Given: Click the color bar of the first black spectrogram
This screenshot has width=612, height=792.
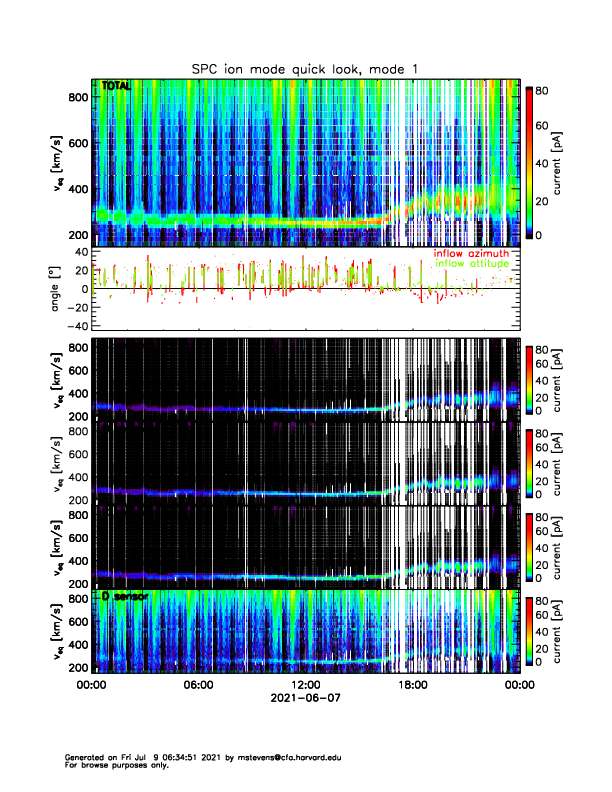Looking at the screenshot, I should [528, 379].
